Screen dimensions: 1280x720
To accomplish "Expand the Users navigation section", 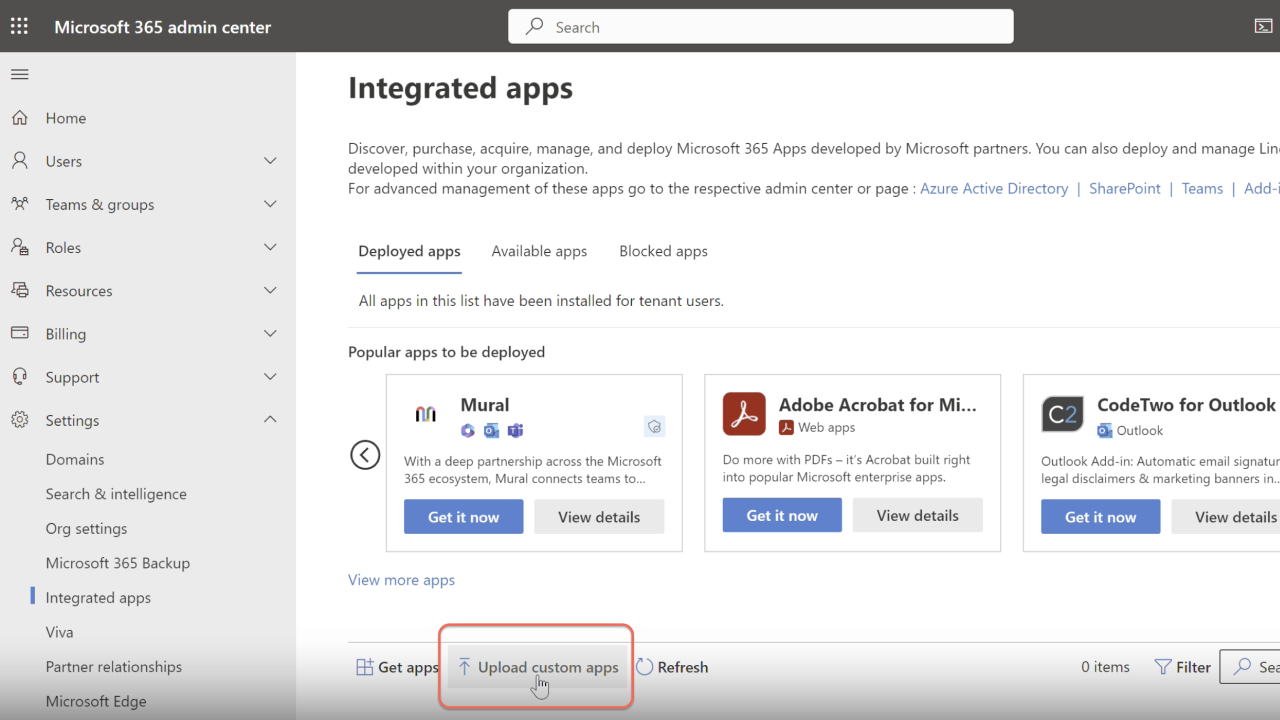I will [x=269, y=161].
